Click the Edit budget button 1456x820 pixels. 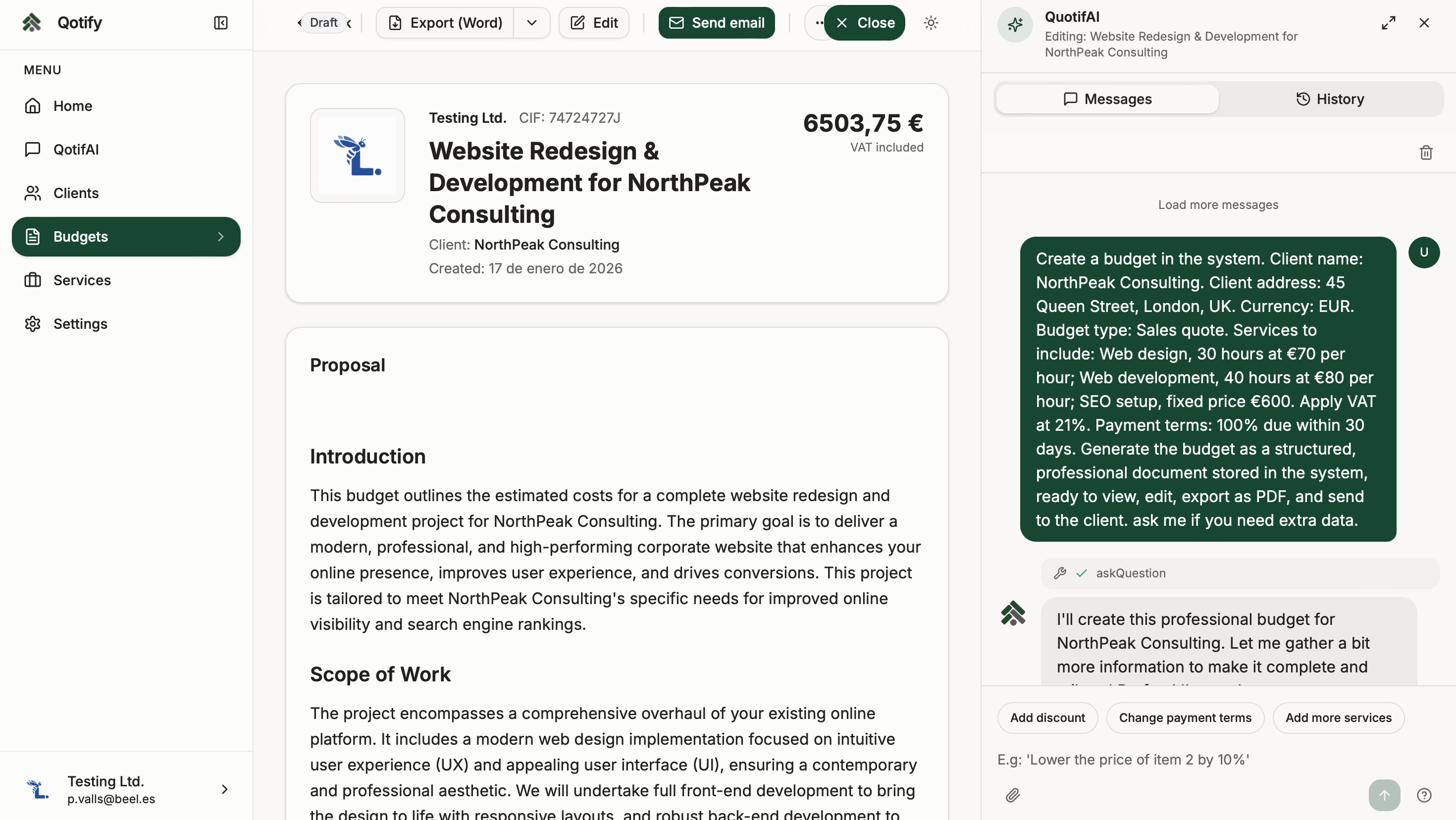point(594,23)
